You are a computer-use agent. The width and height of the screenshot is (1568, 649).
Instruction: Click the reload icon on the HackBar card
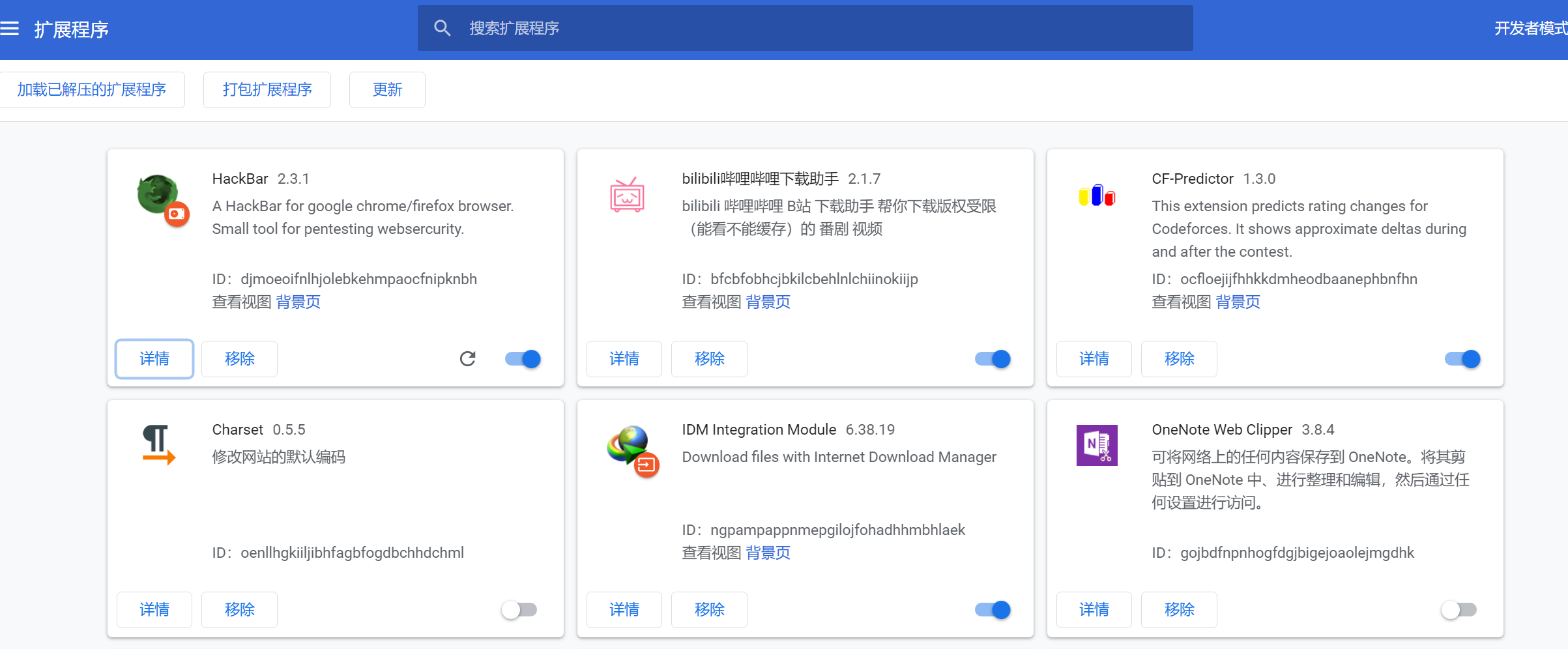[x=467, y=358]
